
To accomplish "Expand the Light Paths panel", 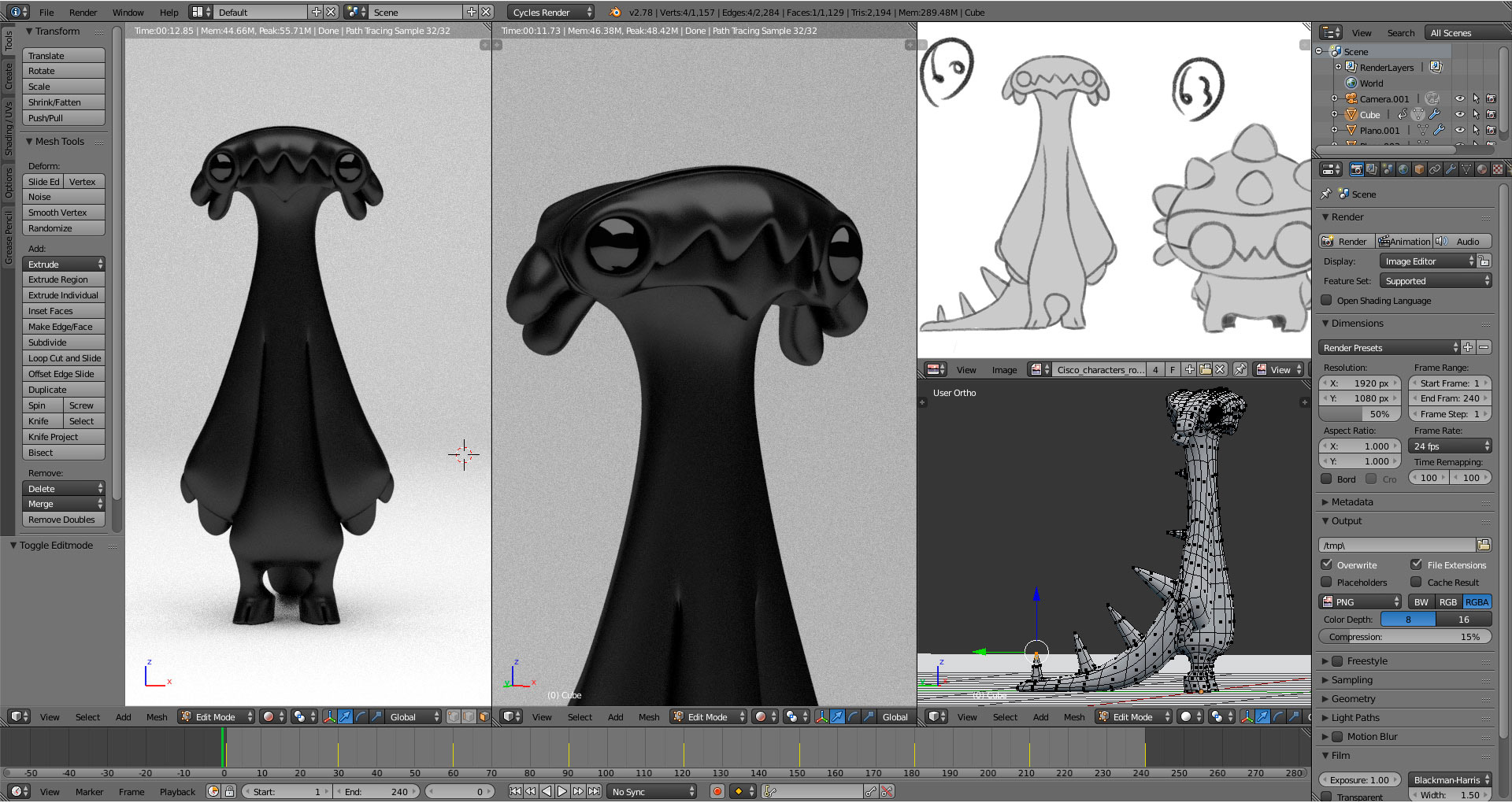I will coord(1354,717).
